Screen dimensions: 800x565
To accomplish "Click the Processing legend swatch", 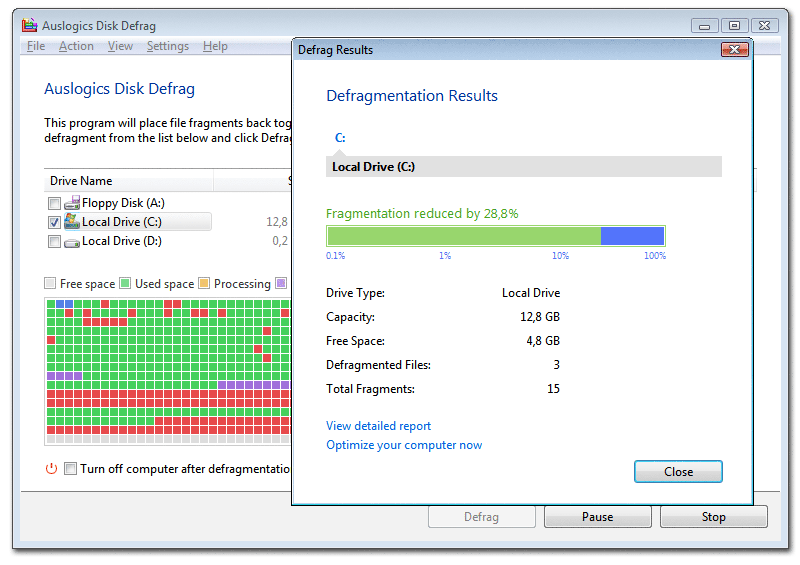I will point(204,283).
